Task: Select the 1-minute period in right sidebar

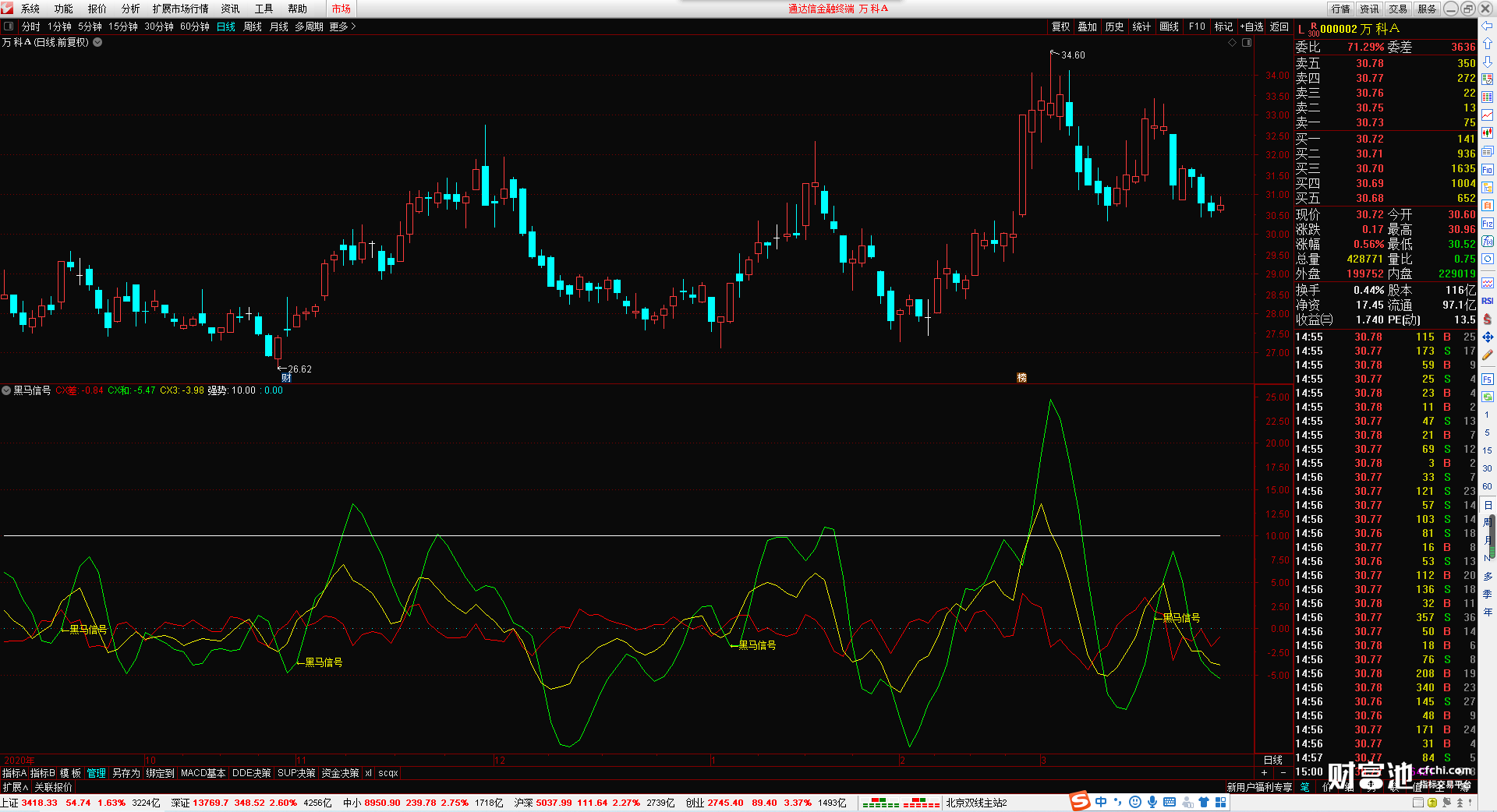Action: tap(1487, 415)
